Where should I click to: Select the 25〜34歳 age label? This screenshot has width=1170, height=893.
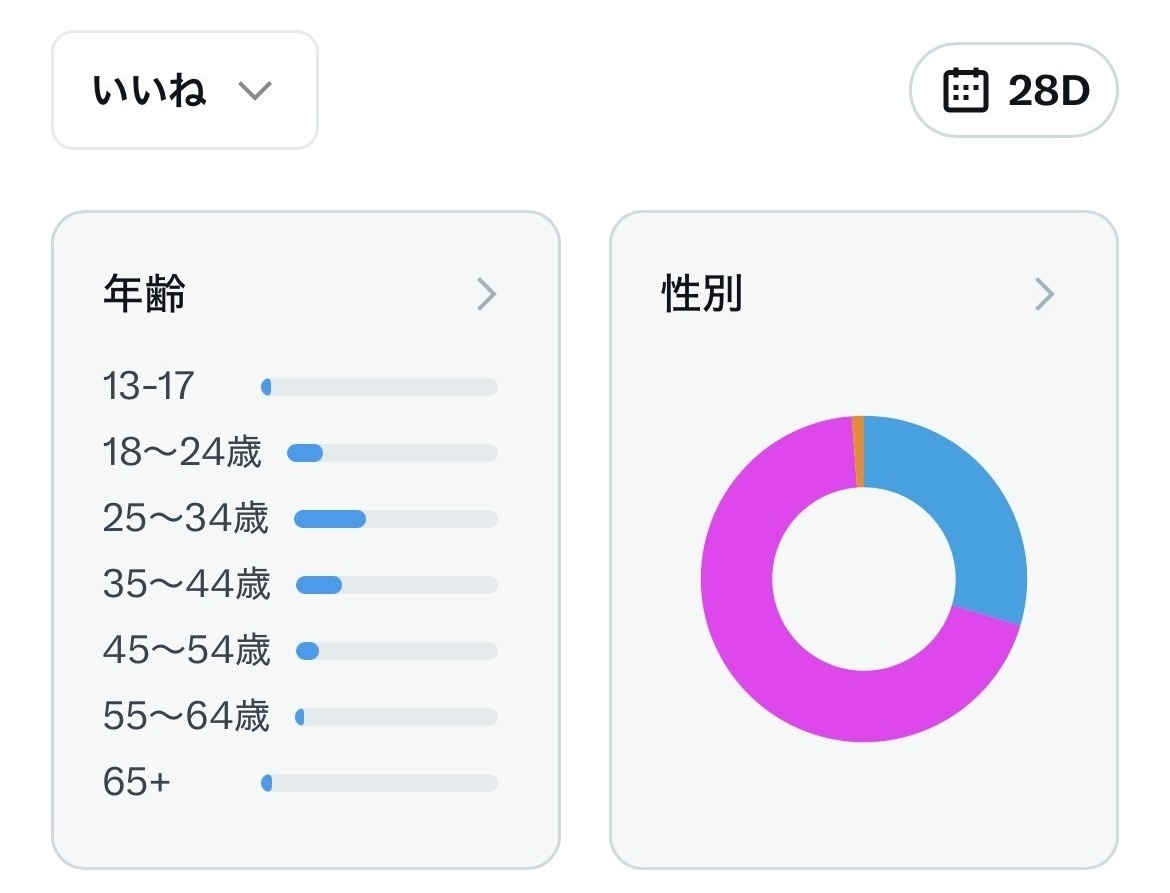[x=186, y=519]
